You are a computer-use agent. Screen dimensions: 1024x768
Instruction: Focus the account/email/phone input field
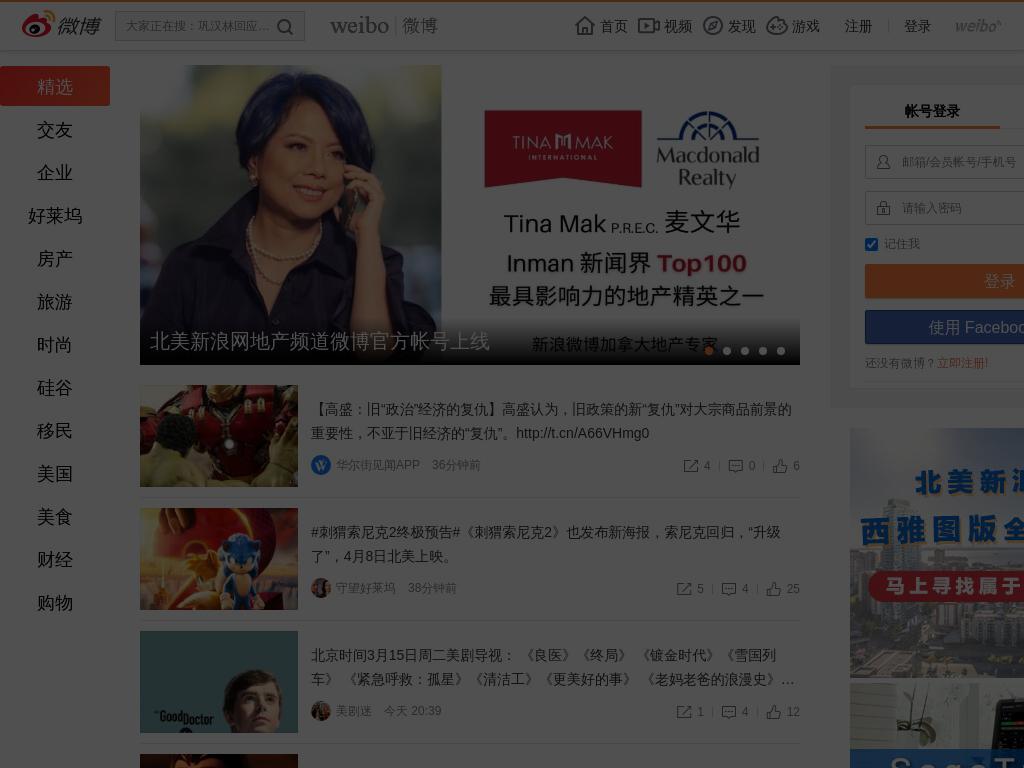pyautogui.click(x=944, y=162)
